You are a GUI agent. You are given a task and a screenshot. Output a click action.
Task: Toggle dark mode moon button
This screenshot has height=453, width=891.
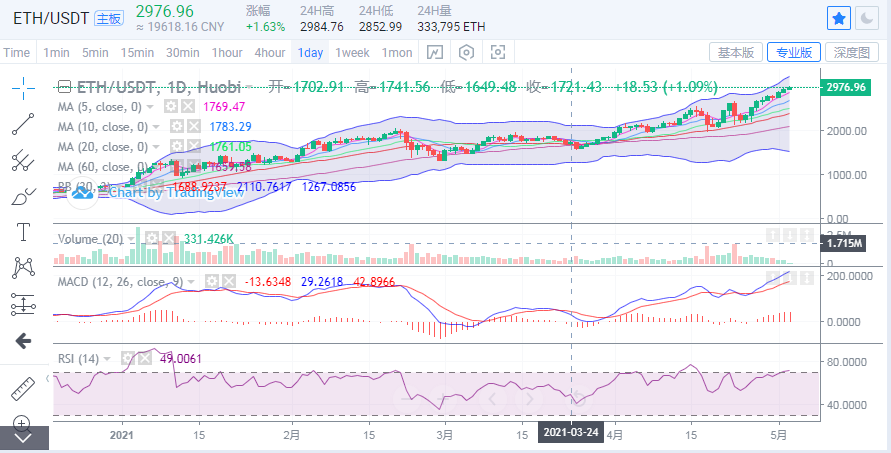867,19
